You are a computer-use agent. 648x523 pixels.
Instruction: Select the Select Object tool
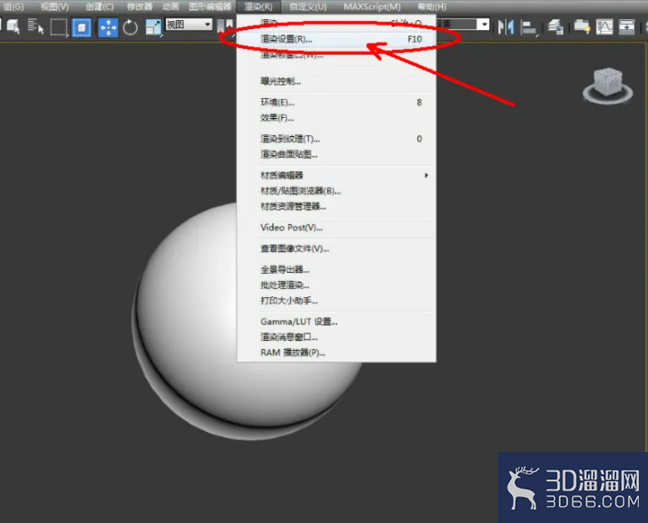pos(13,27)
